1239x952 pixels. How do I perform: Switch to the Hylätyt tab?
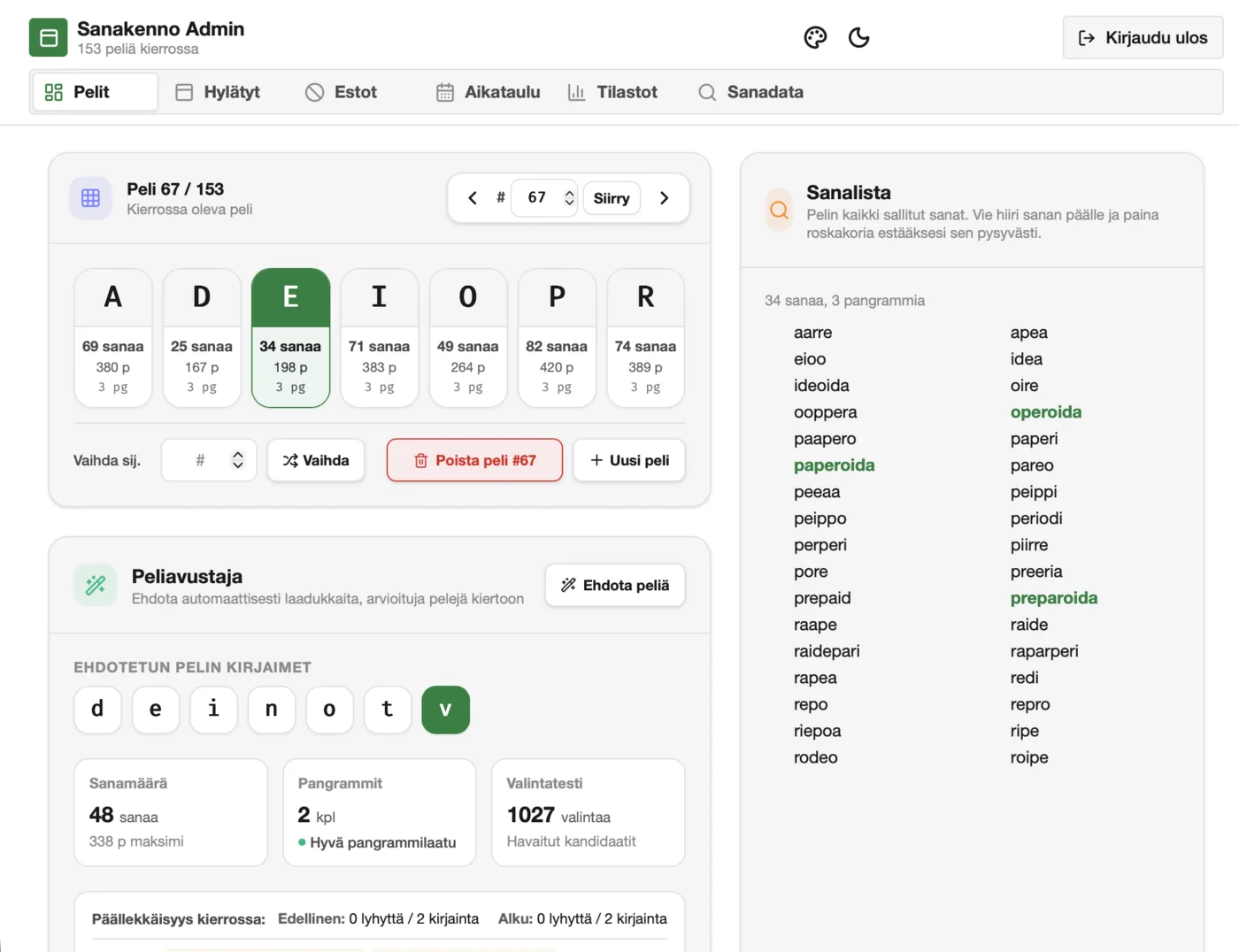(218, 92)
